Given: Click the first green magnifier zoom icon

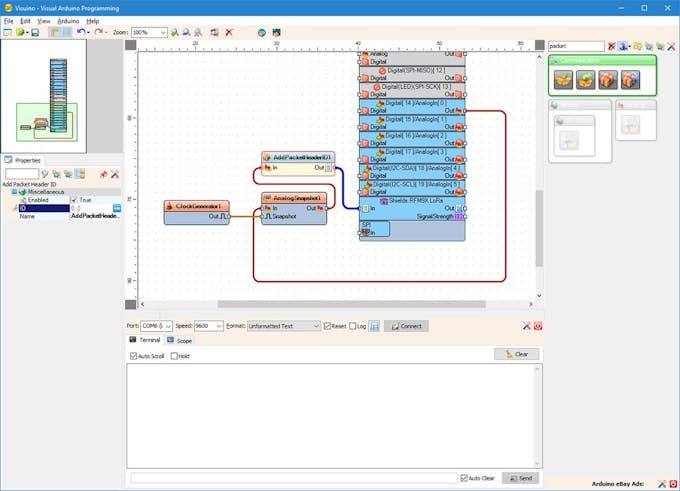Looking at the screenshot, I should click(175, 33).
